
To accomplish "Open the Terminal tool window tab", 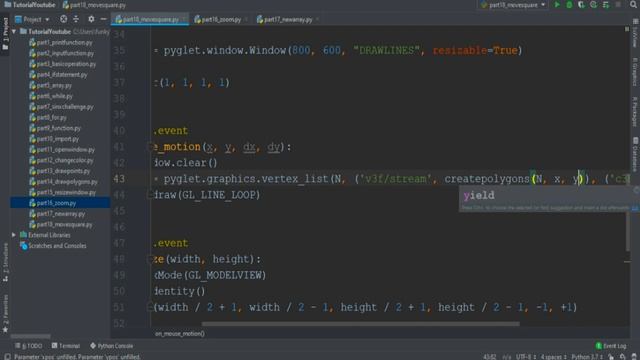I will (66, 346).
